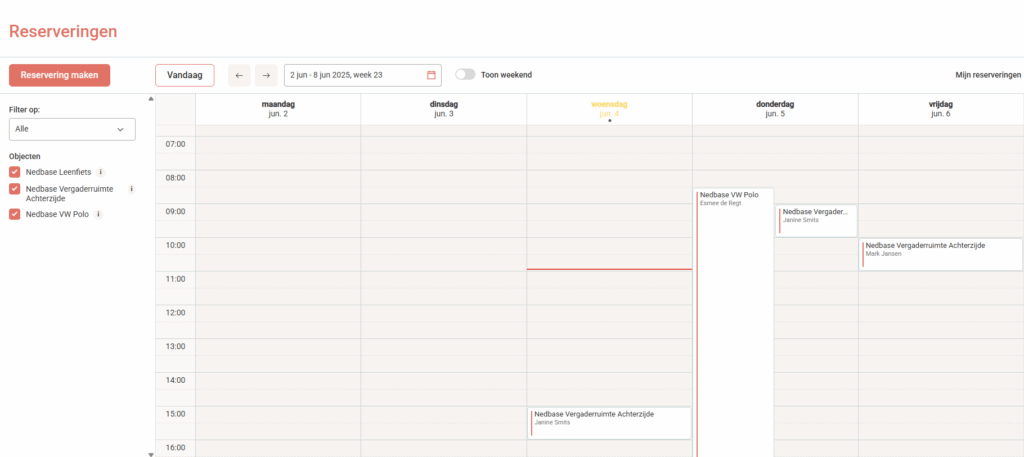Uncheck the Nedbase VW Polo checkbox
Screen dimensions: 1024x457
(x=15, y=214)
